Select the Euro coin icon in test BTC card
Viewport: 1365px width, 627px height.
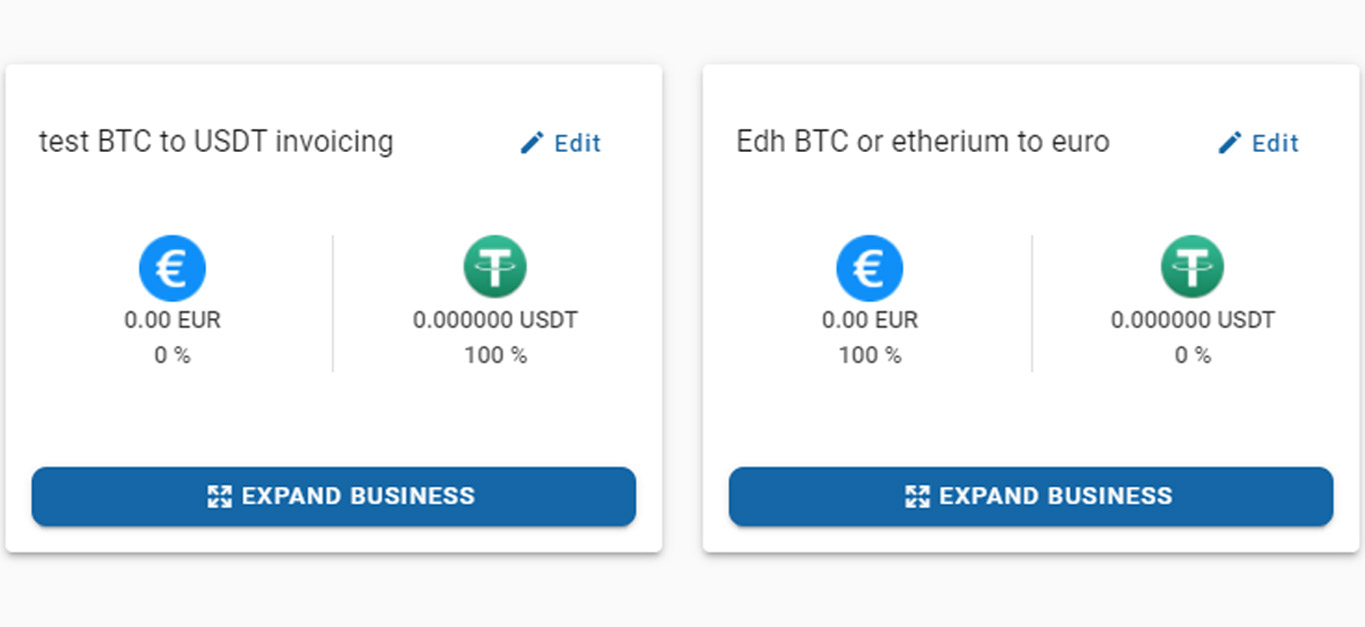(172, 268)
